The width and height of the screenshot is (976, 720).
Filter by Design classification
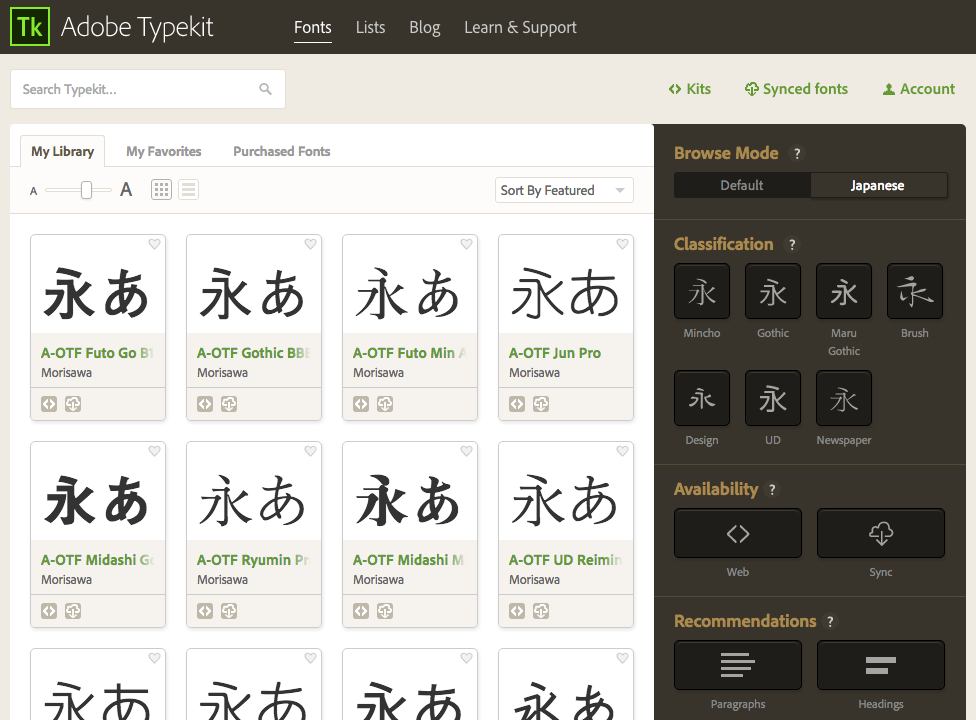pyautogui.click(x=702, y=398)
